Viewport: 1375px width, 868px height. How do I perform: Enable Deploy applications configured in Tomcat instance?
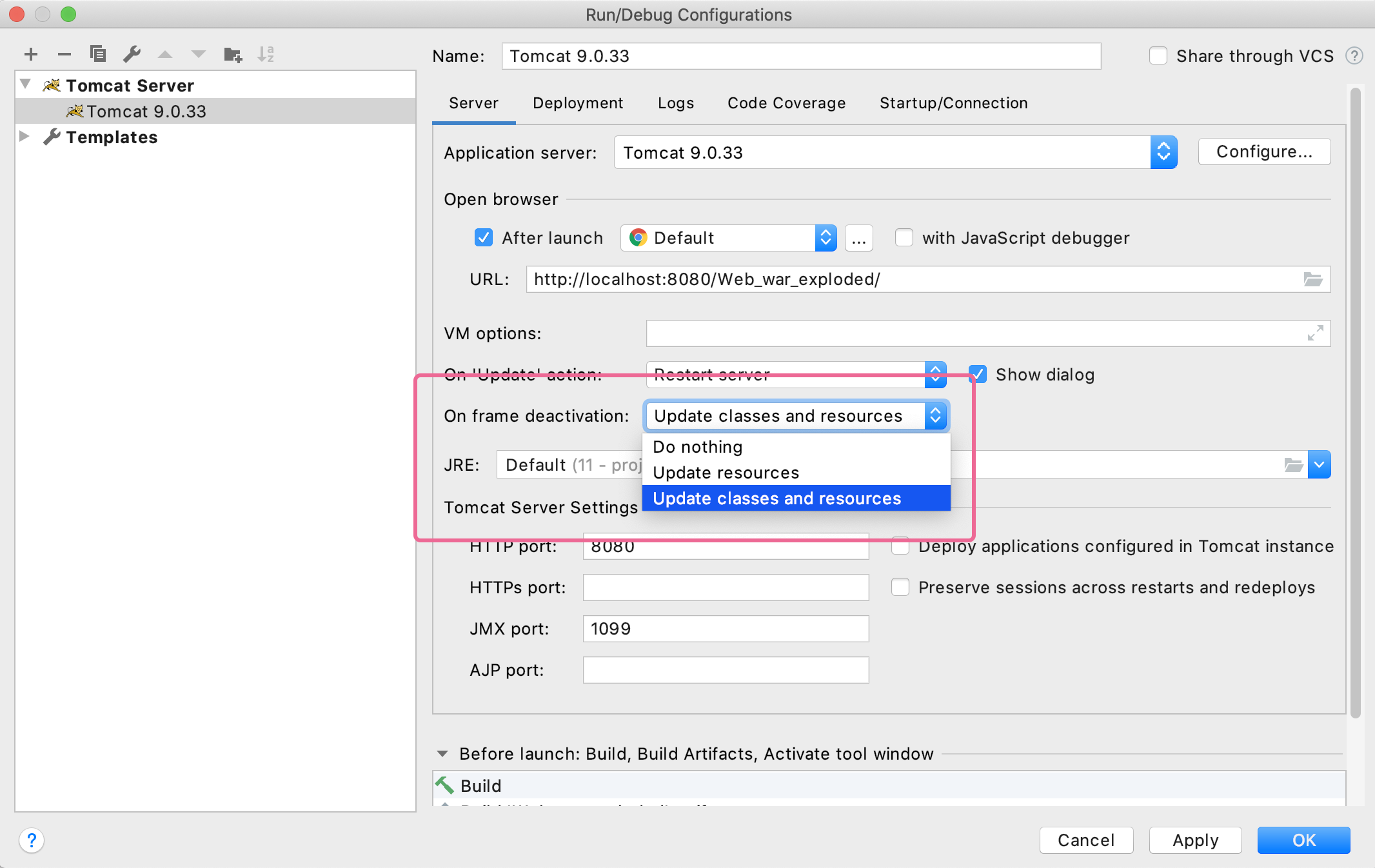pyautogui.click(x=900, y=546)
